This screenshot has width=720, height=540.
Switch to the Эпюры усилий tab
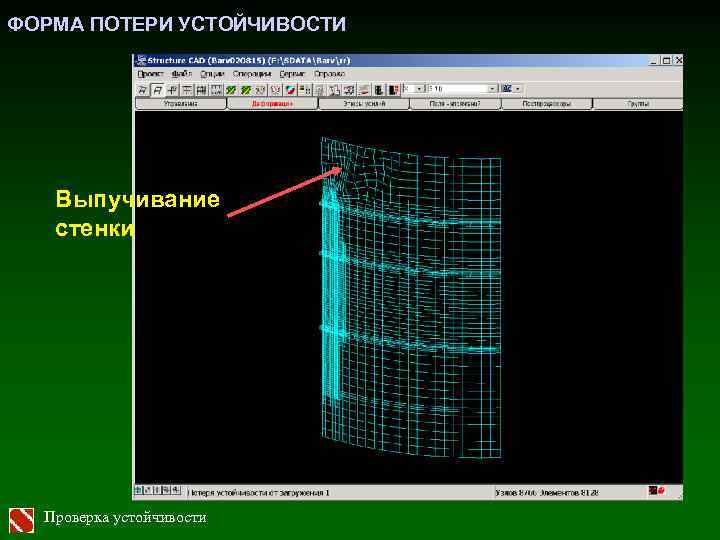coord(364,104)
